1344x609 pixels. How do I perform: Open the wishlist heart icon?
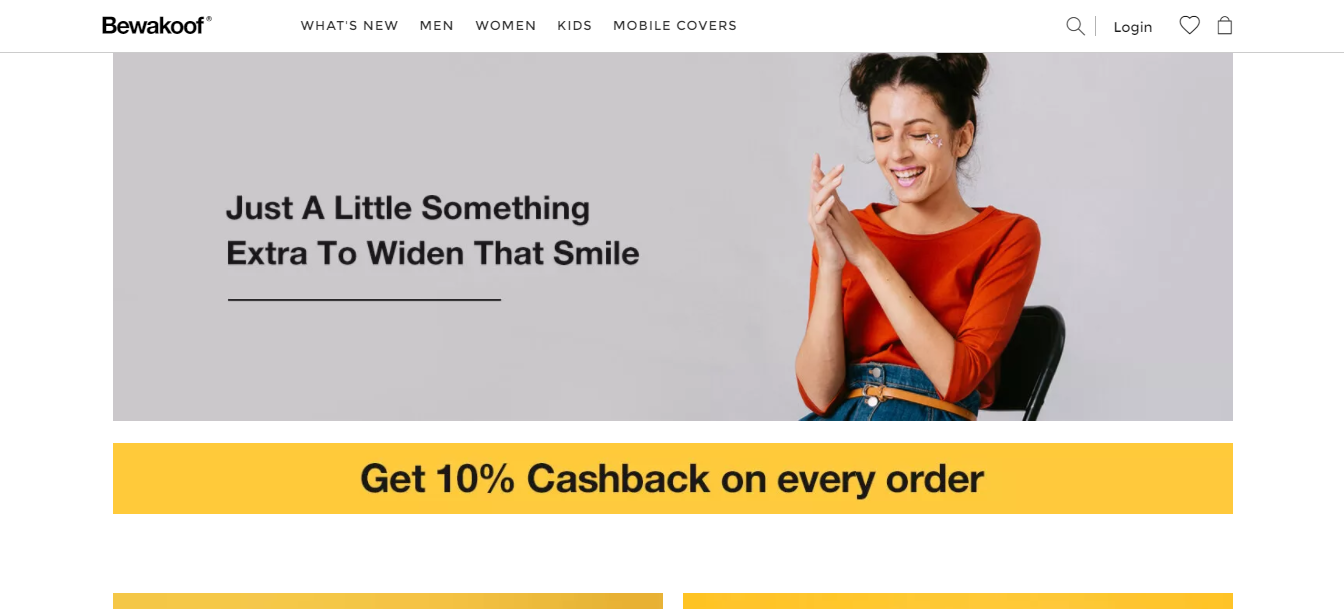(x=1189, y=25)
